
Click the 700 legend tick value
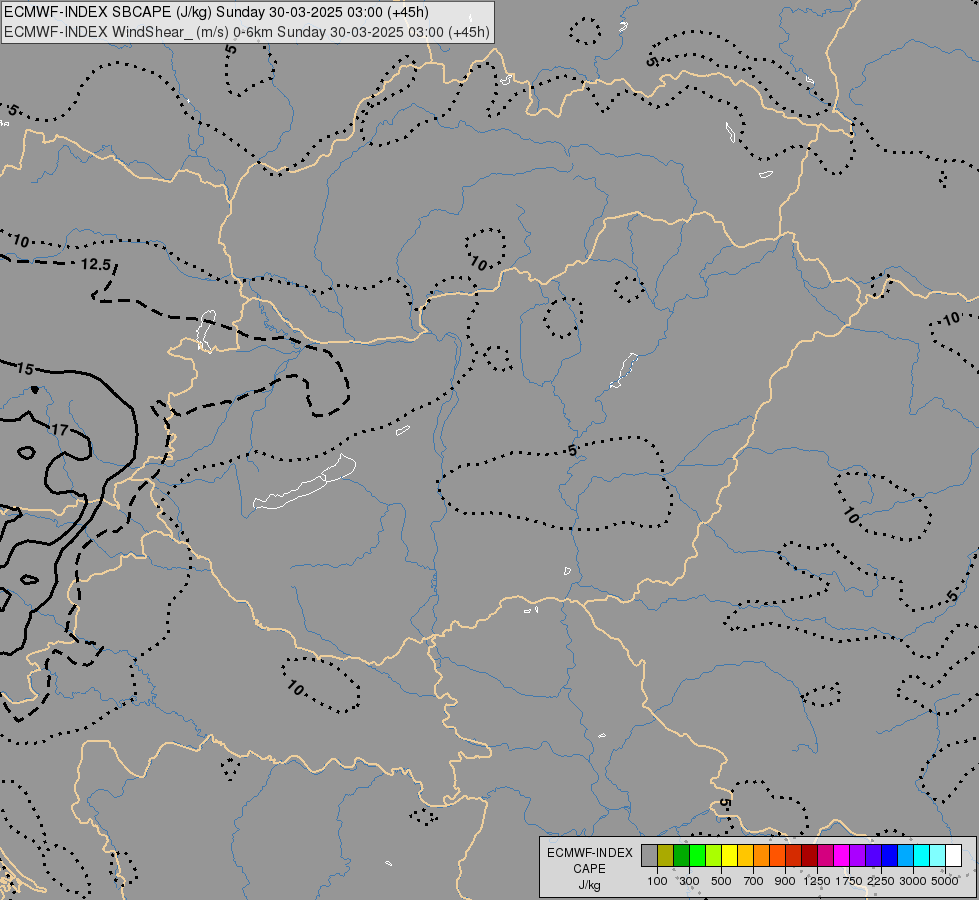tap(754, 881)
